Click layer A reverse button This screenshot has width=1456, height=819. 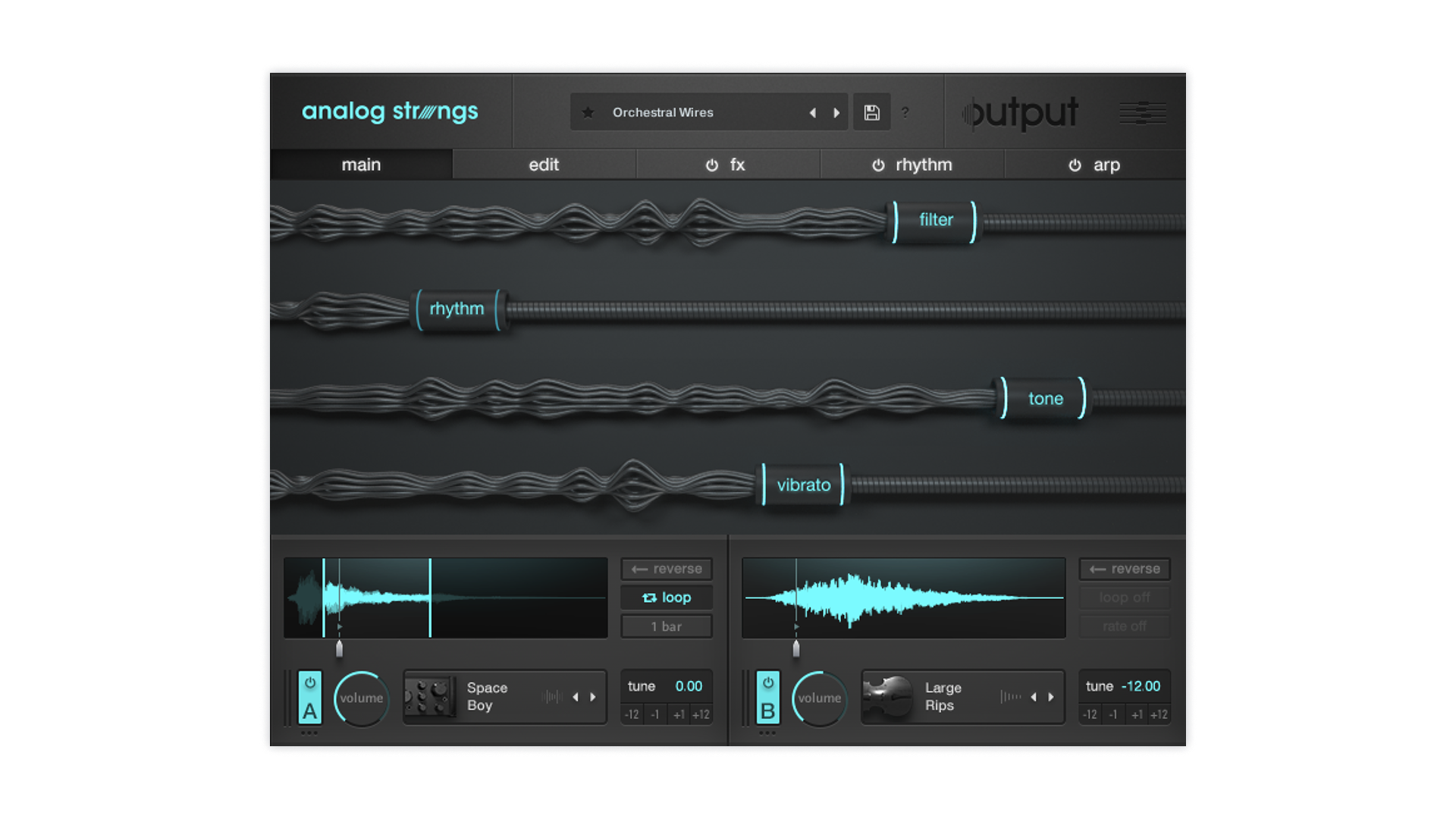coord(667,569)
